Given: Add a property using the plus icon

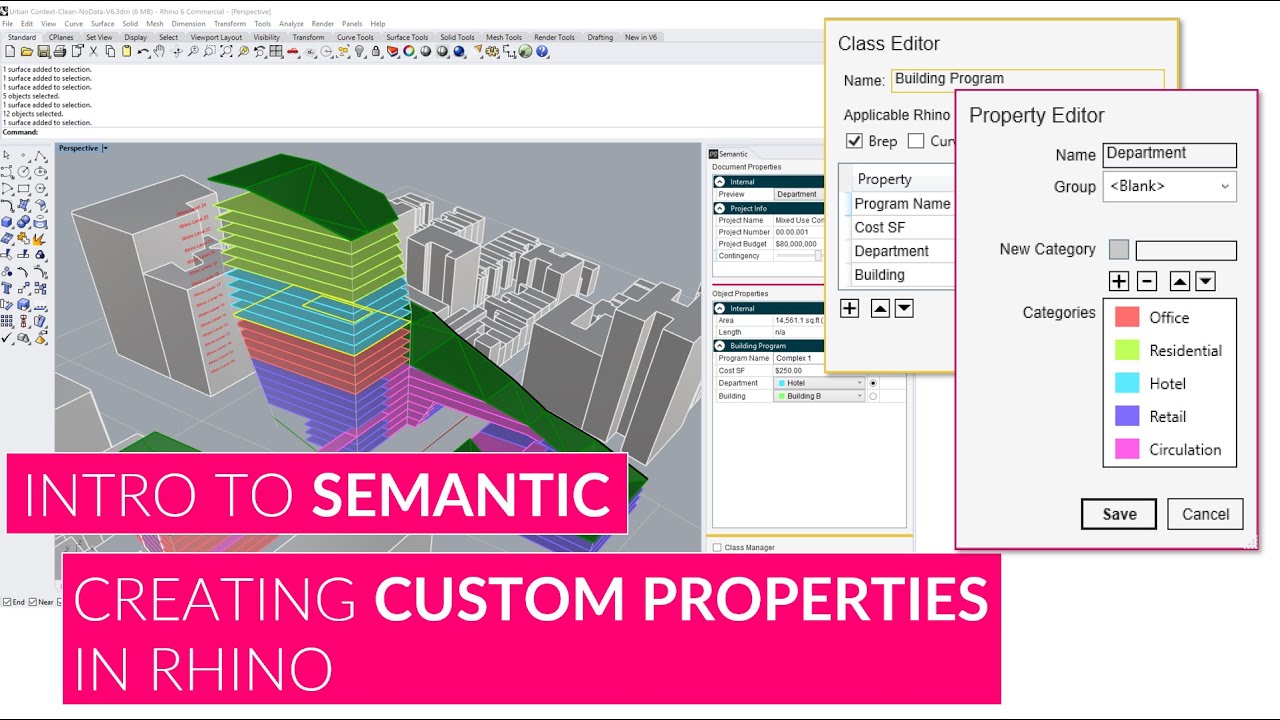Looking at the screenshot, I should (x=849, y=308).
